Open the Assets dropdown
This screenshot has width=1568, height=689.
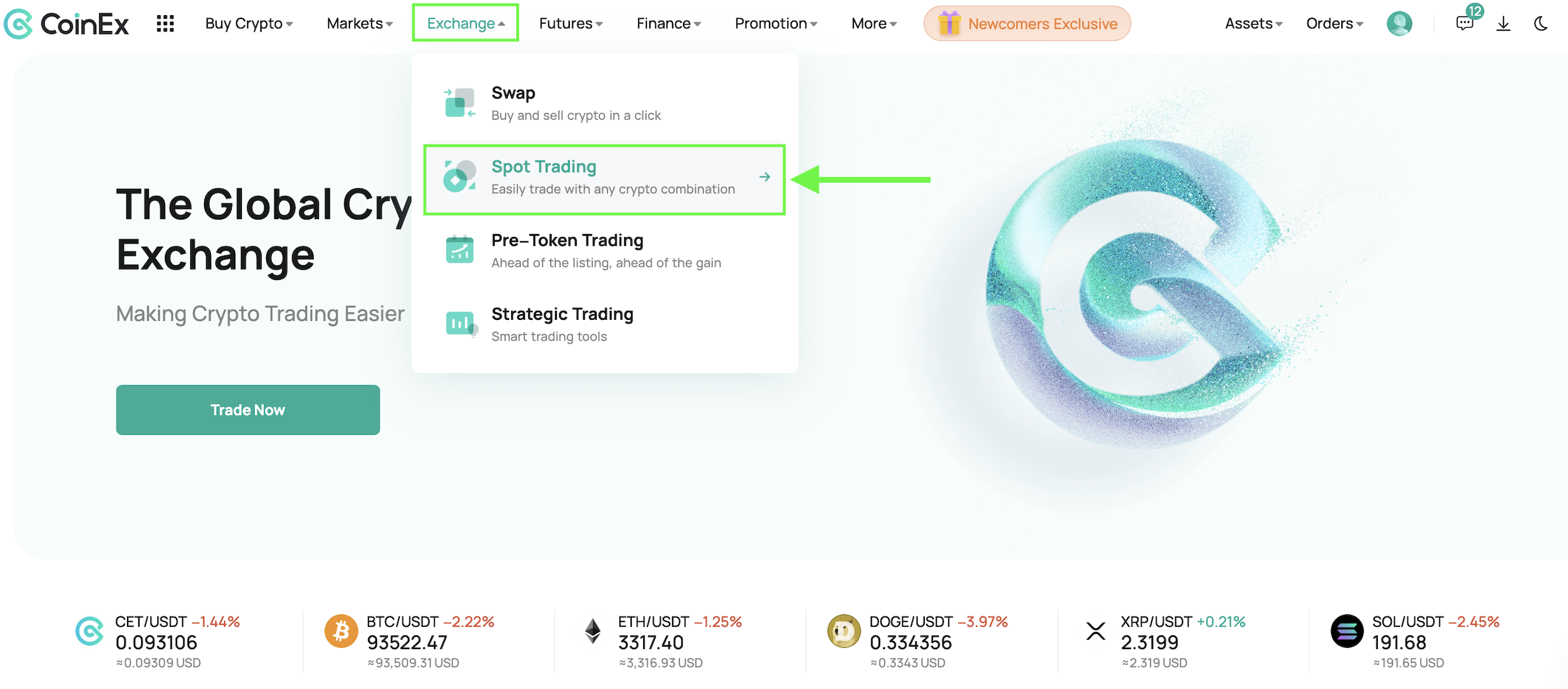[x=1253, y=23]
